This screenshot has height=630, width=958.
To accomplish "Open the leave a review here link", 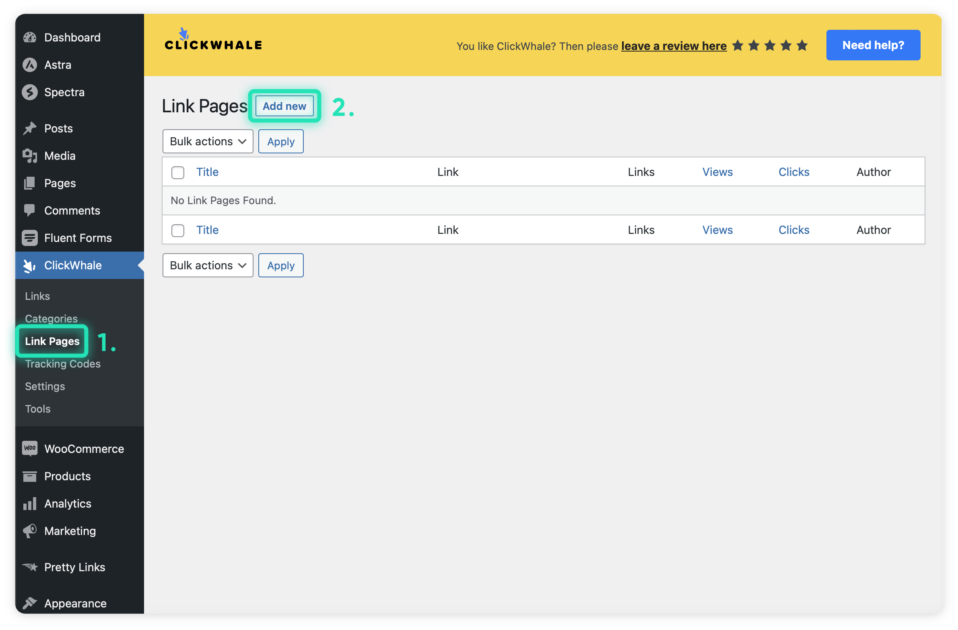I will tap(674, 45).
